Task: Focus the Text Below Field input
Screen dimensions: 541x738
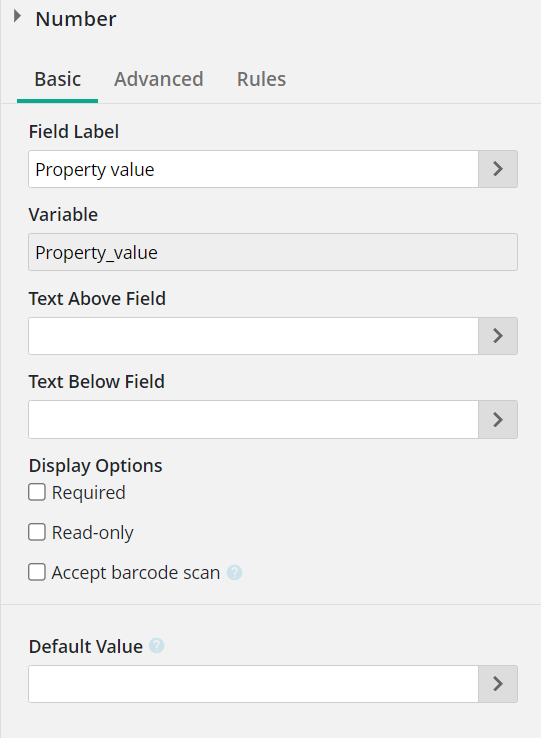Action: 253,419
